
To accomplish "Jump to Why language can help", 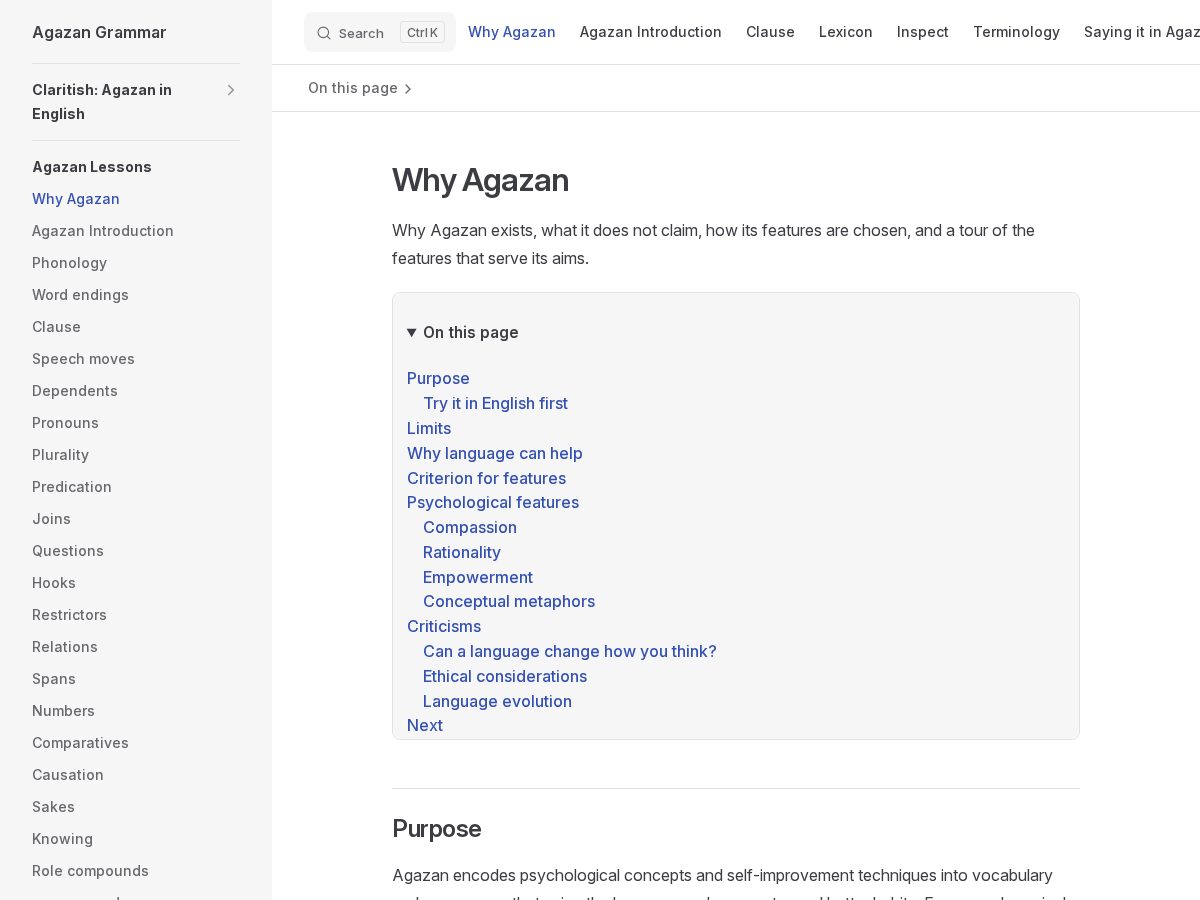I will 495,453.
